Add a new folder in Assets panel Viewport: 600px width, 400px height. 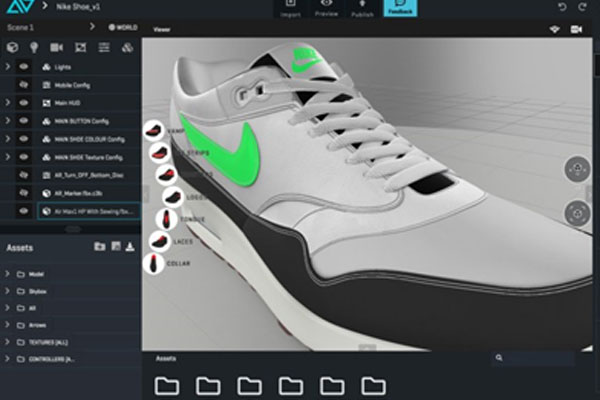[99, 246]
